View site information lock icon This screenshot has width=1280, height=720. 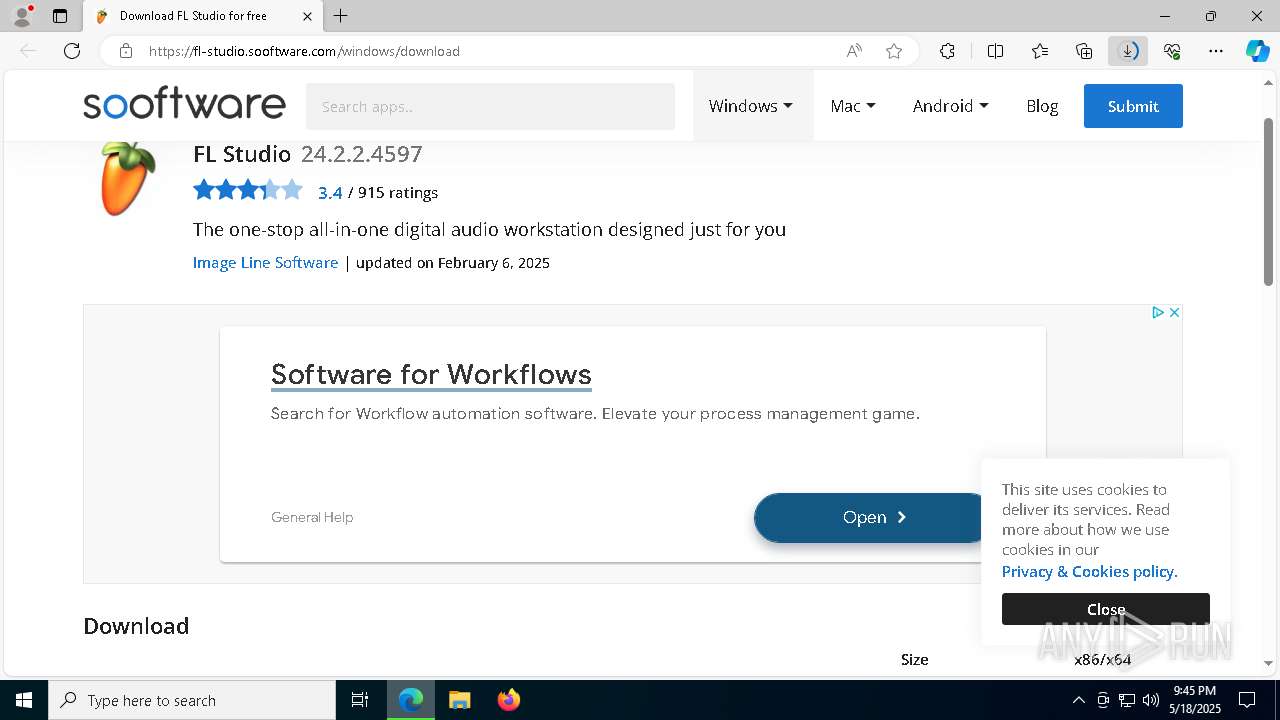click(125, 51)
